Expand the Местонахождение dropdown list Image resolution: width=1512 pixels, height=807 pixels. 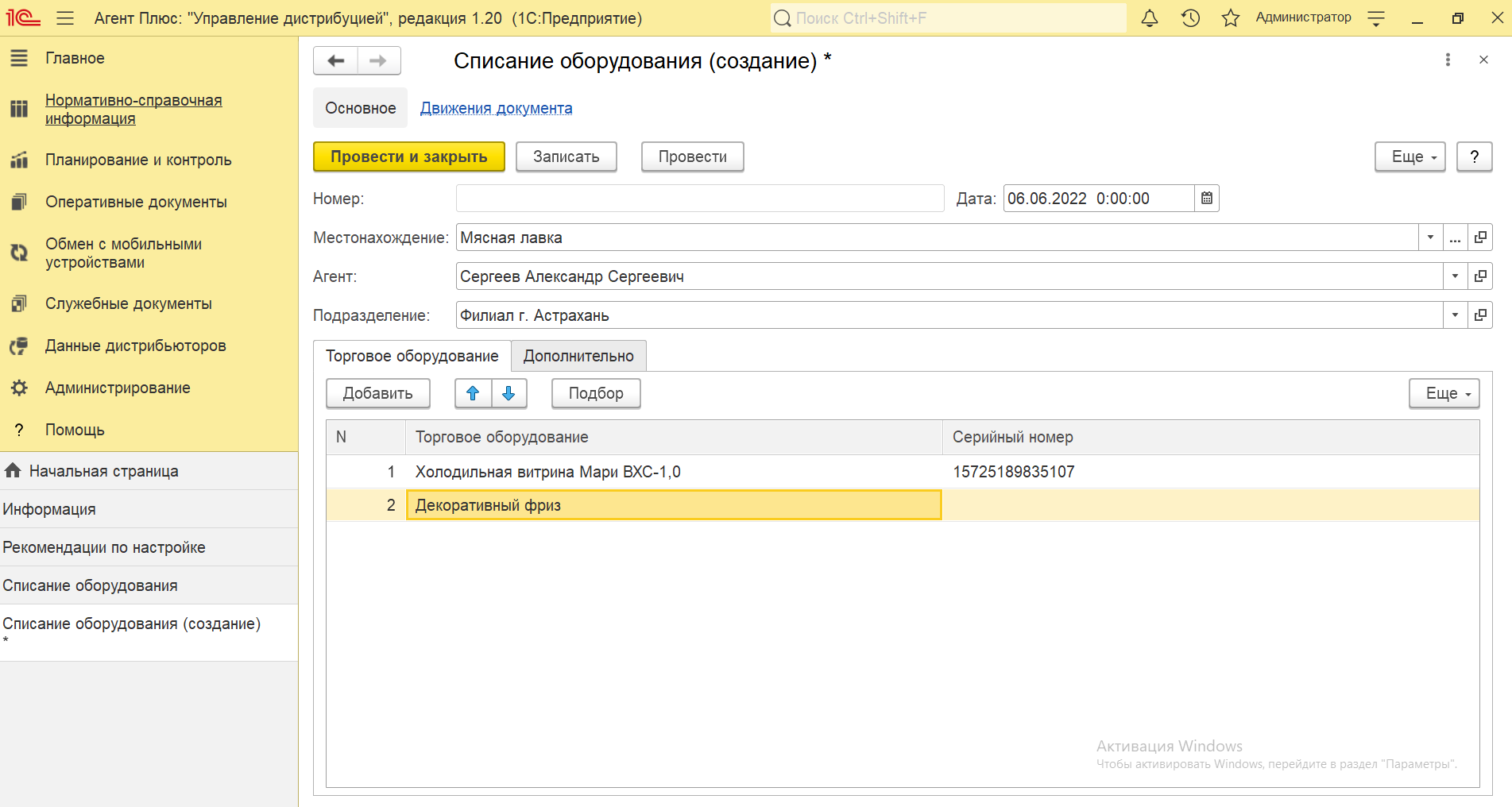(x=1430, y=237)
